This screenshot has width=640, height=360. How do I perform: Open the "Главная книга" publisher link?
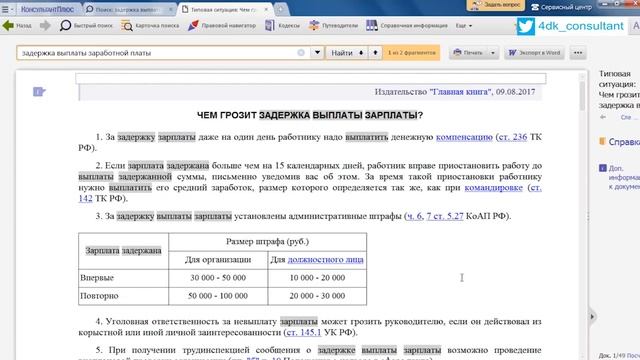click(x=460, y=92)
